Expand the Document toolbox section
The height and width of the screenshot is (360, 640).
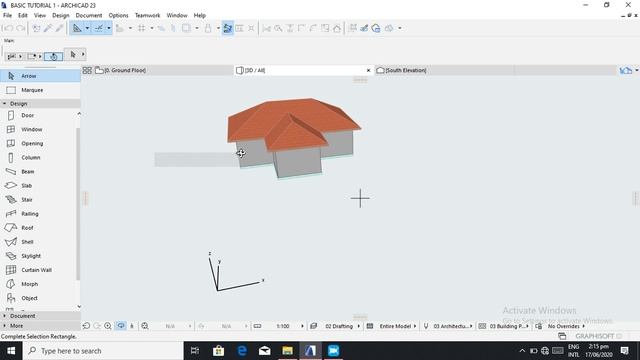(40, 316)
